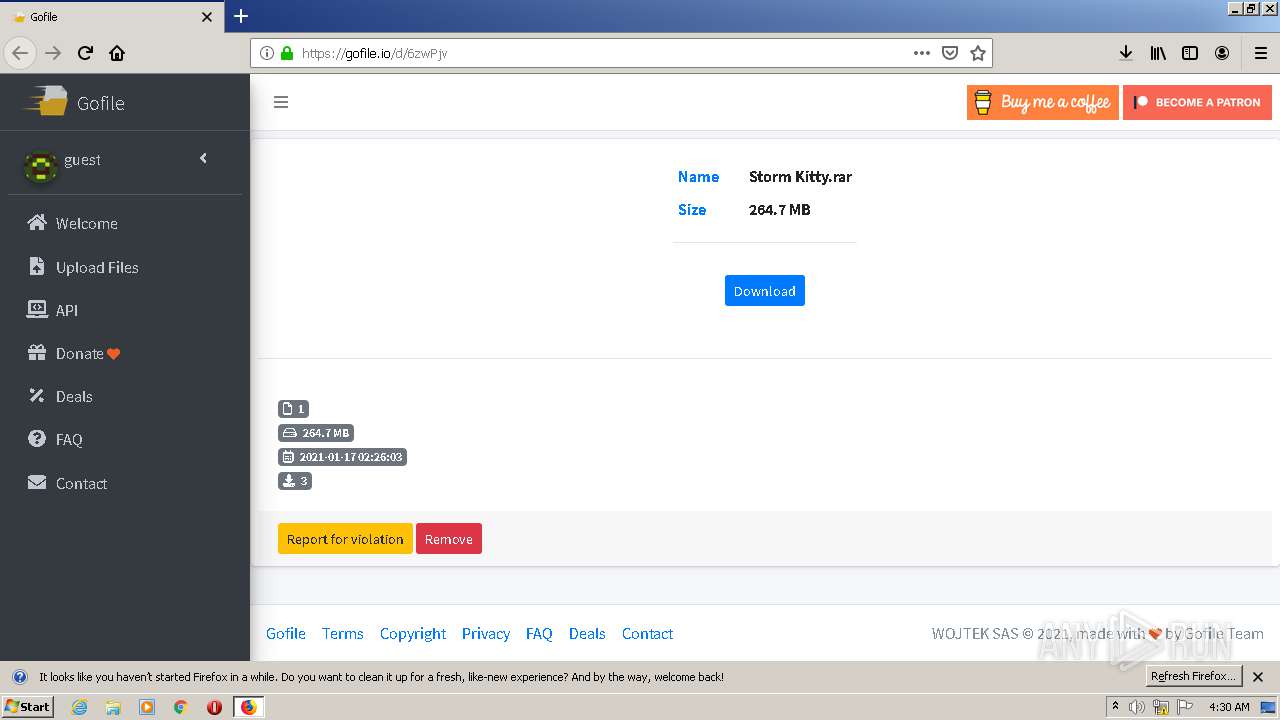
Task: Open the Gofile footer link
Action: 286,634
